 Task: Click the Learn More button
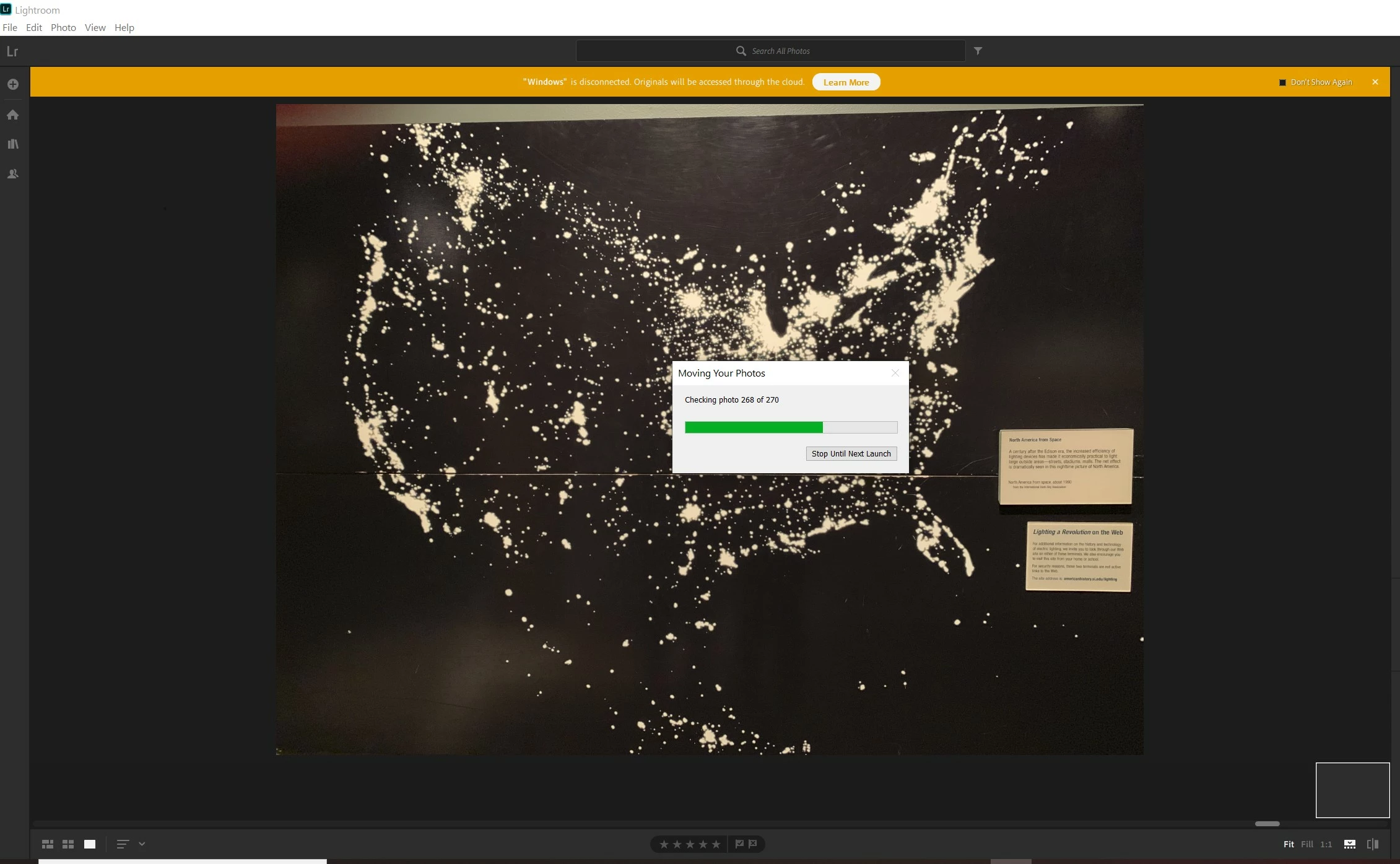pos(846,82)
